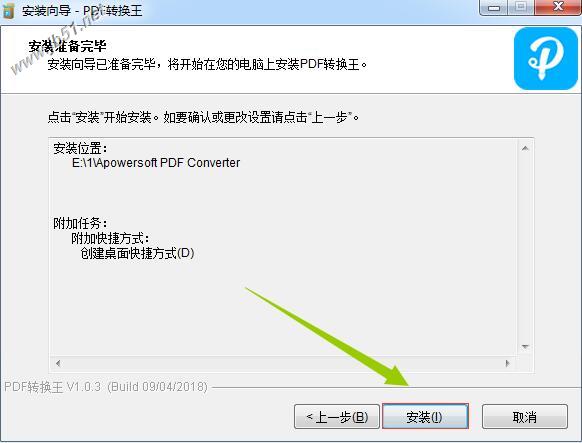Go back with the 上一步(B) button
Viewport: 582px width, 443px height.
[x=337, y=417]
